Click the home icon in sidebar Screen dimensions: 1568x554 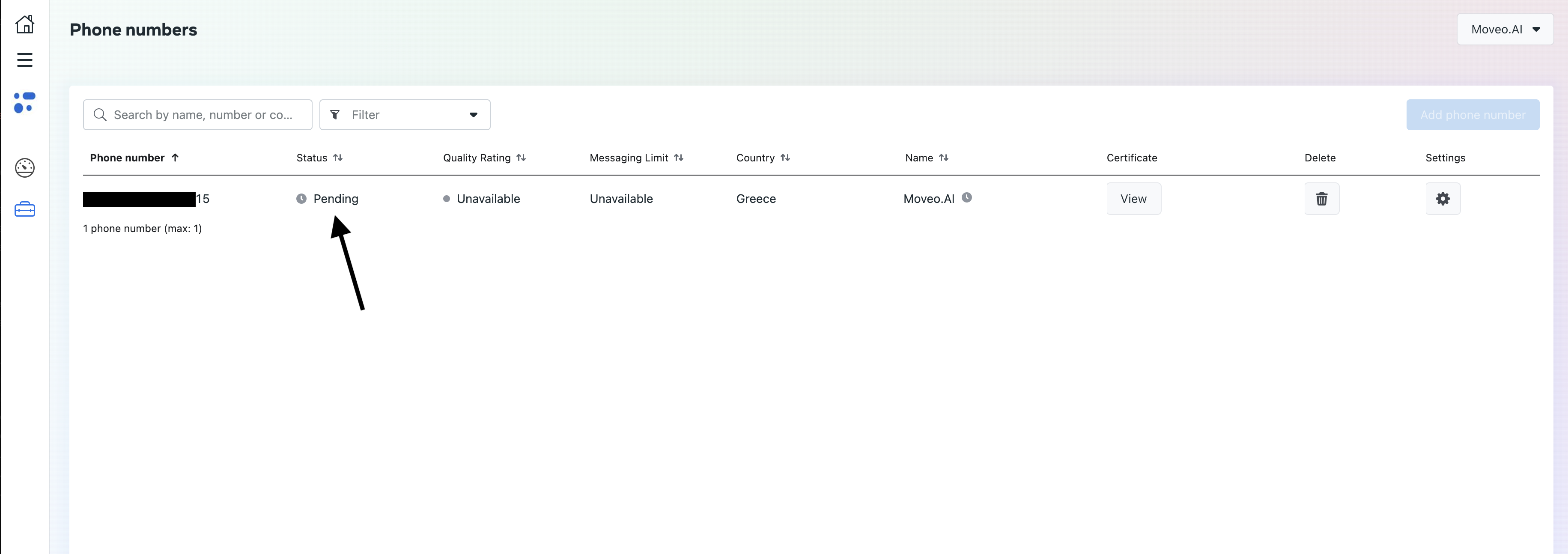pyautogui.click(x=24, y=24)
